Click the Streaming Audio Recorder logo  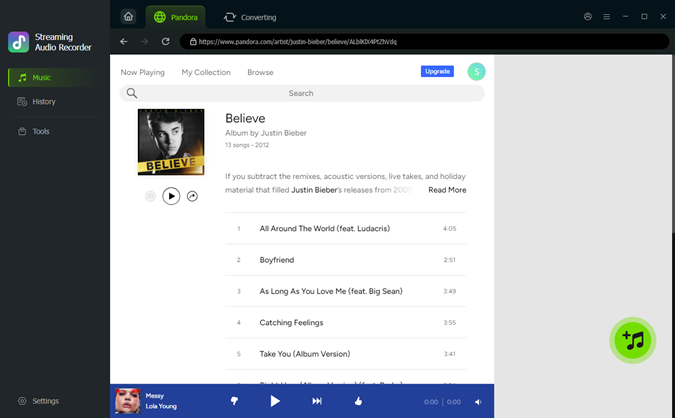click(19, 42)
